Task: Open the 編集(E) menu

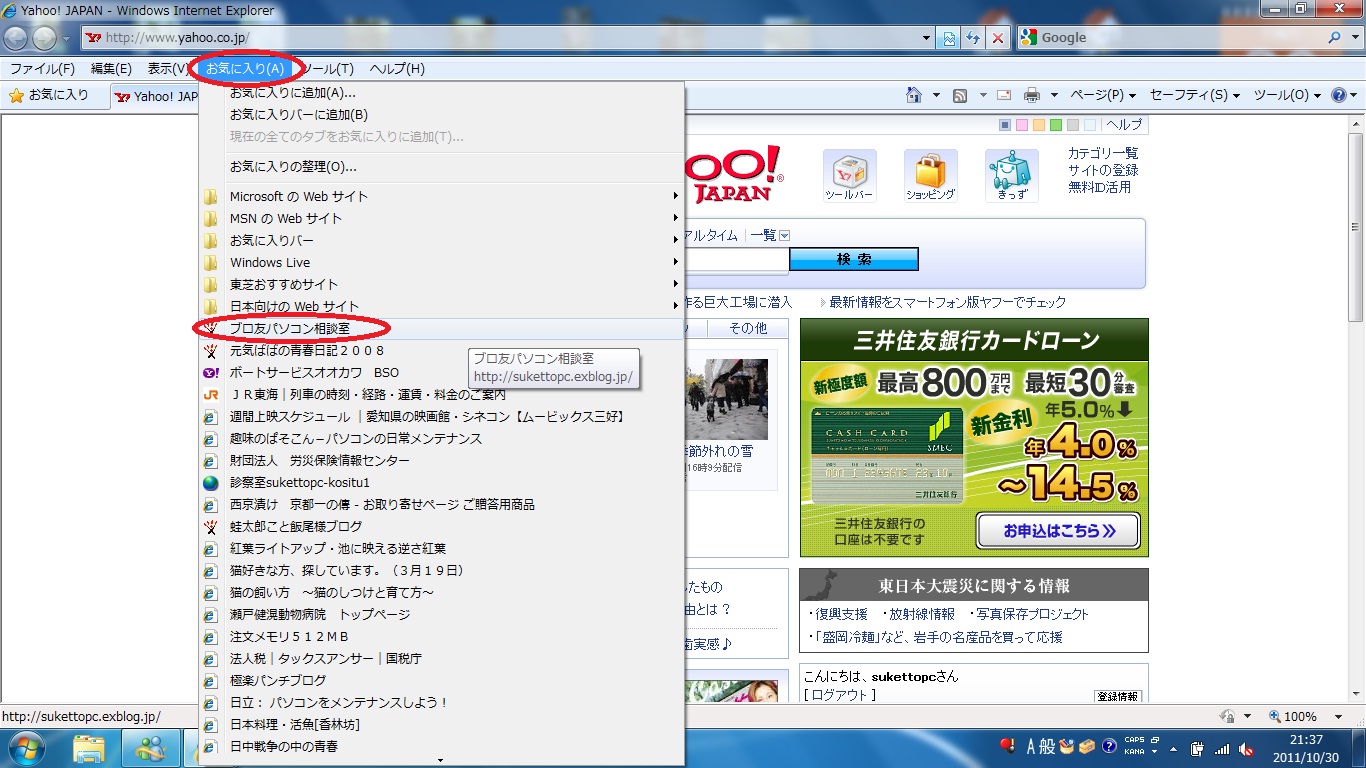Action: click(111, 68)
